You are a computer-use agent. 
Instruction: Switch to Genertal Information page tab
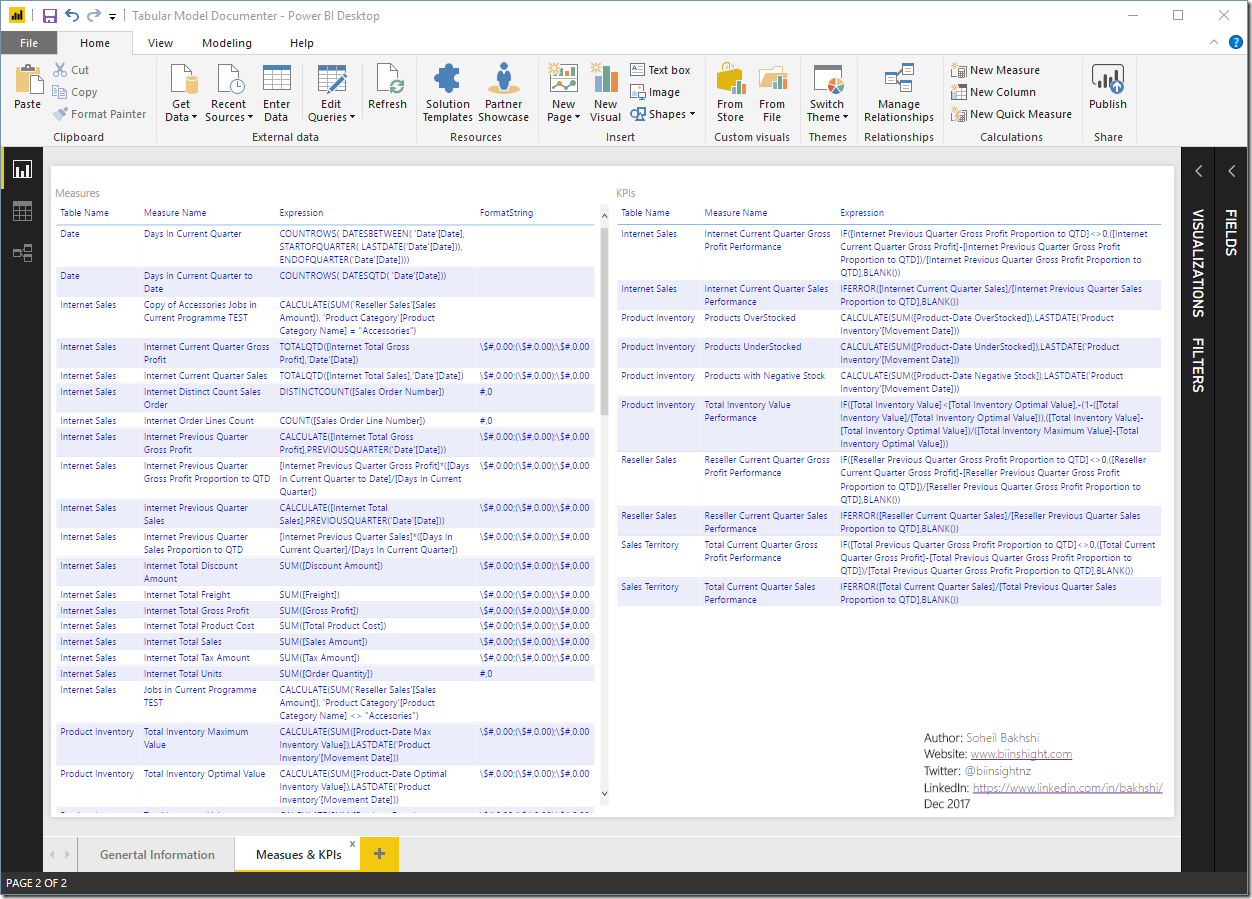pos(157,855)
